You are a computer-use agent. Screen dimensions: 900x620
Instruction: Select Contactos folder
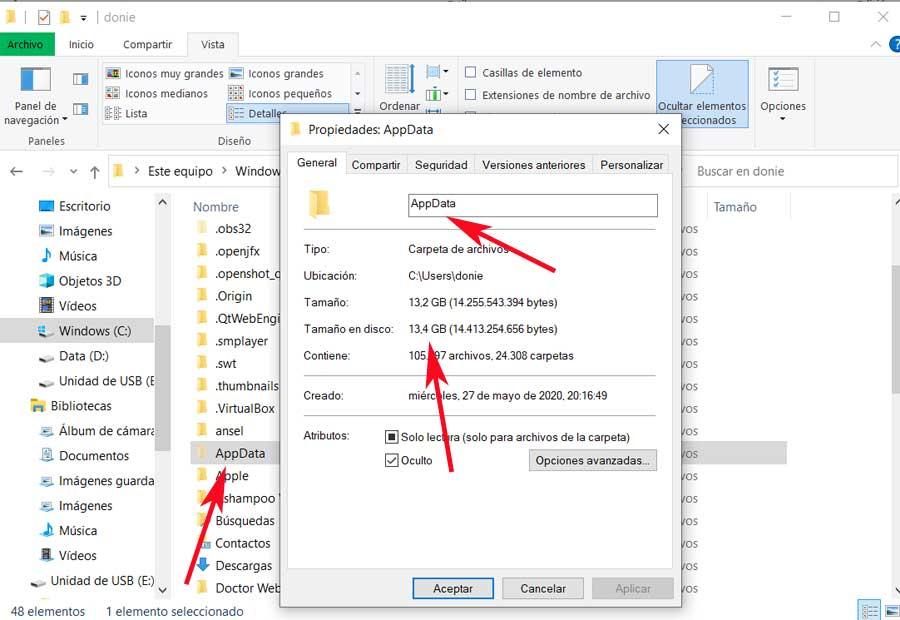coord(243,543)
